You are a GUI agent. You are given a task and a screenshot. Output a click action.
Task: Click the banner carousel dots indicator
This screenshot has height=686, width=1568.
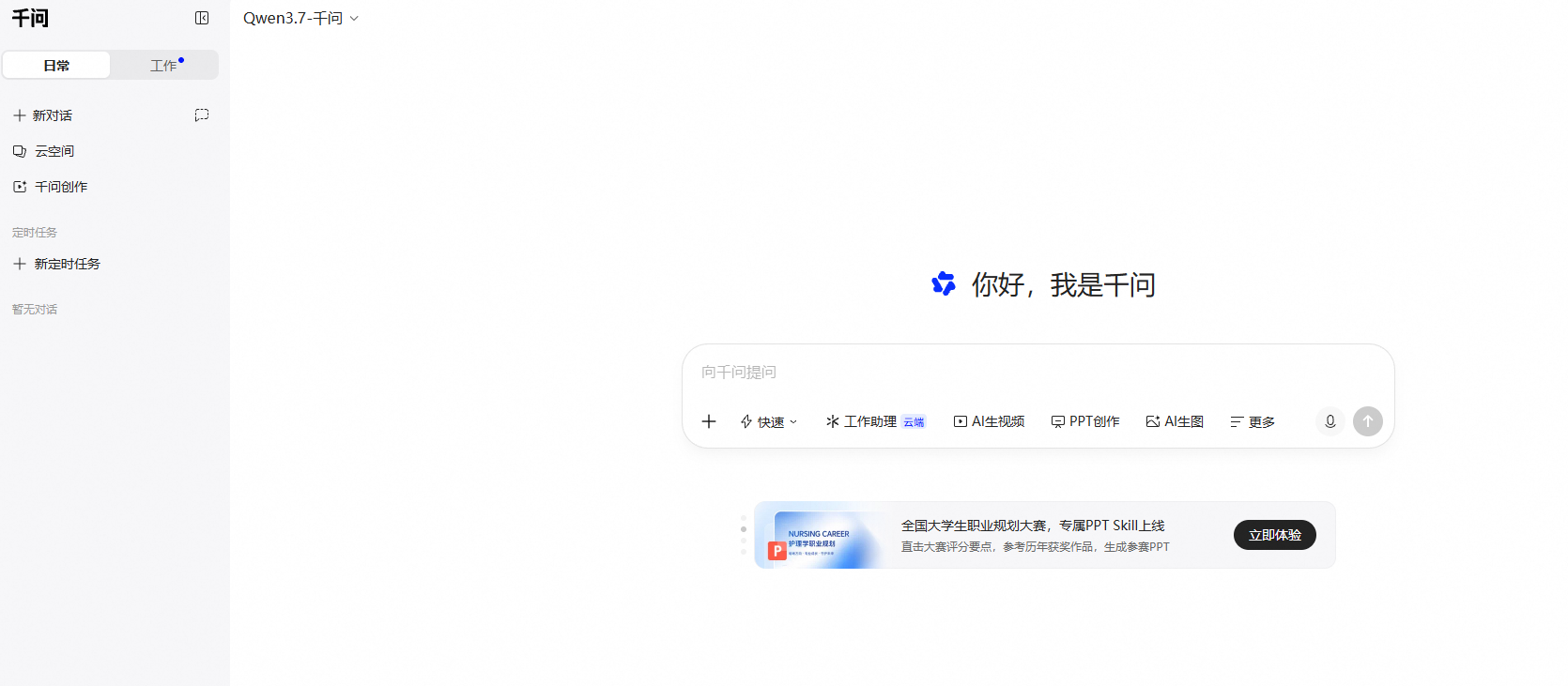pos(744,535)
